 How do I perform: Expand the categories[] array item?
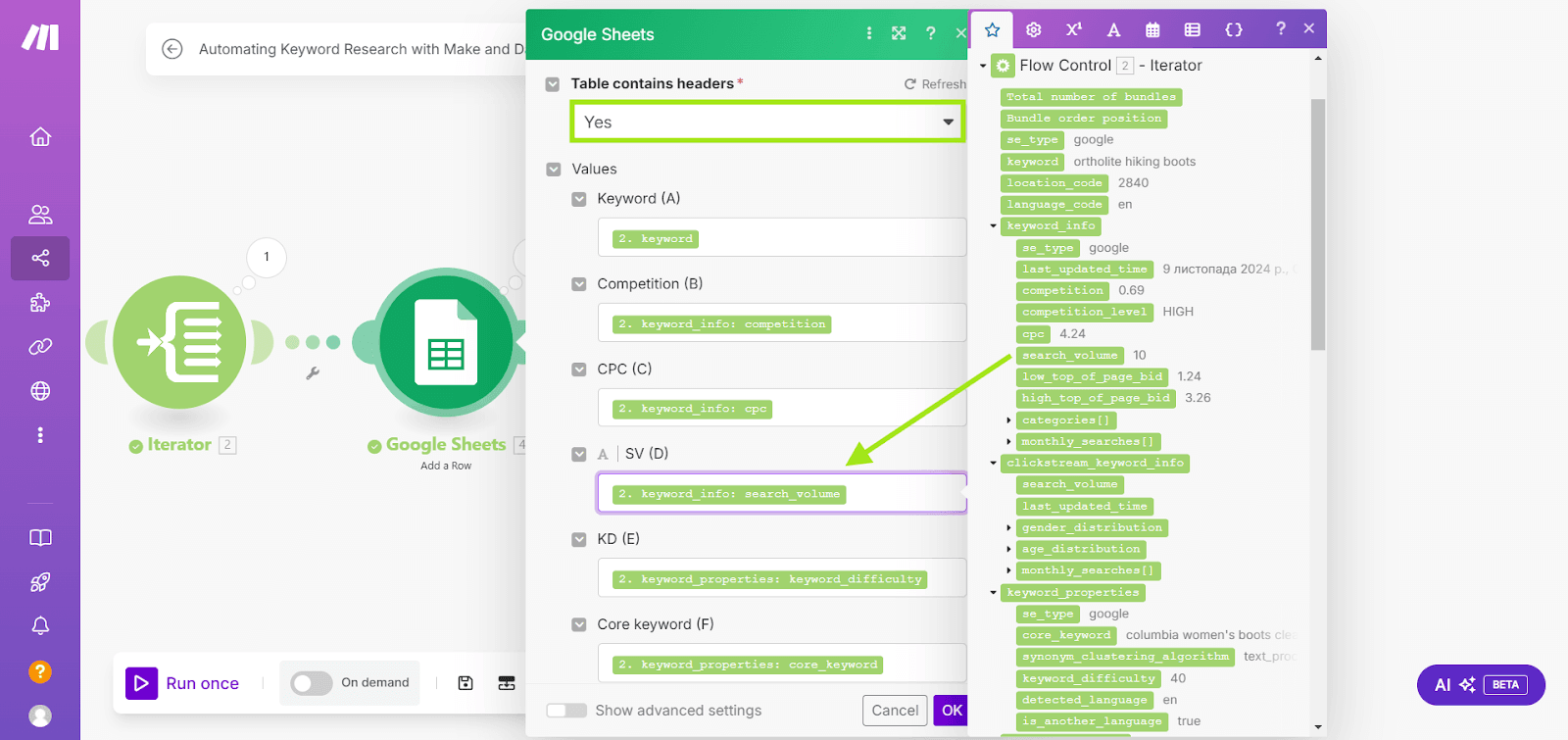tap(1008, 420)
